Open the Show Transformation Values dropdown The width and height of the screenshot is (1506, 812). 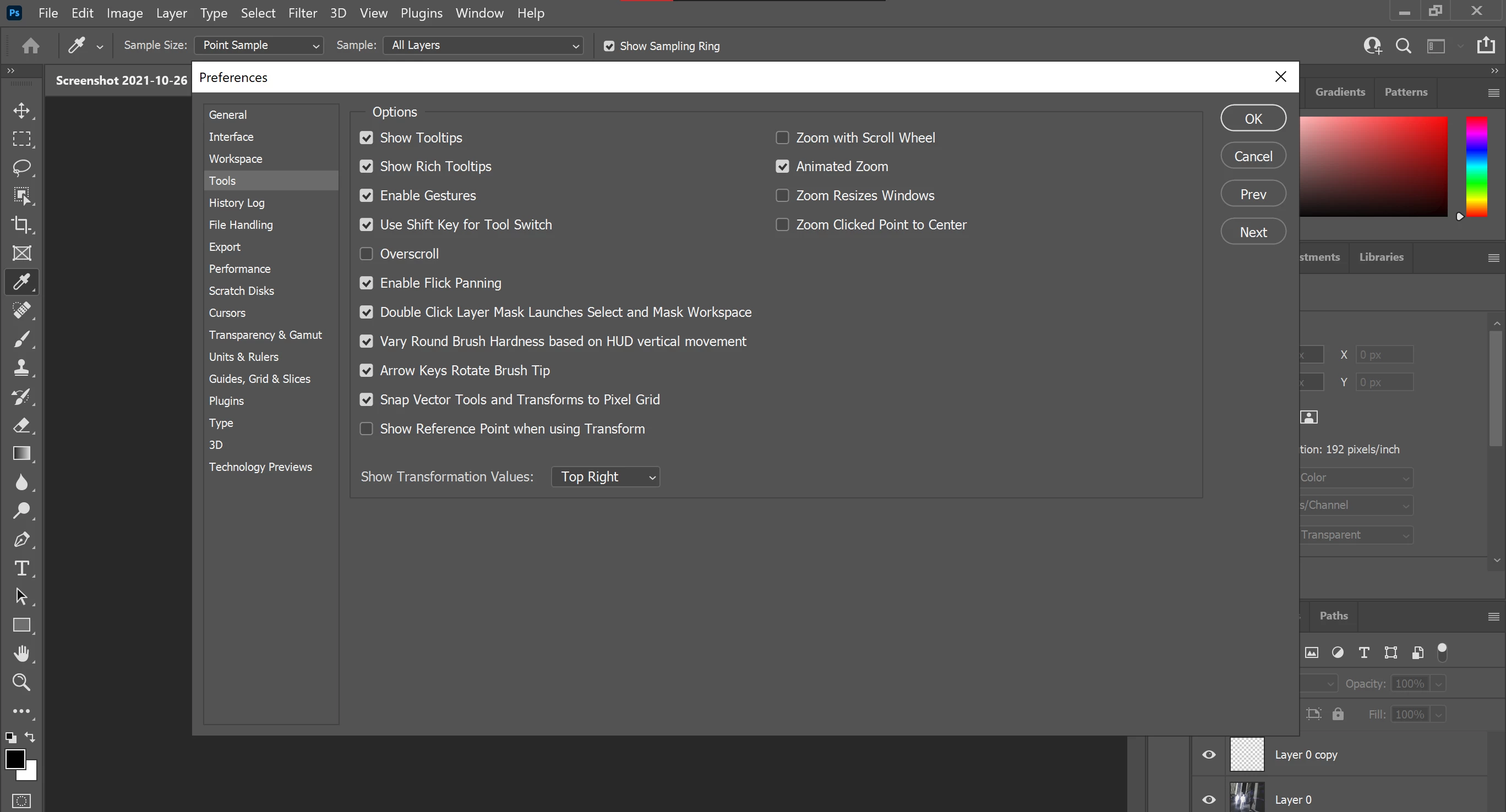pos(605,476)
